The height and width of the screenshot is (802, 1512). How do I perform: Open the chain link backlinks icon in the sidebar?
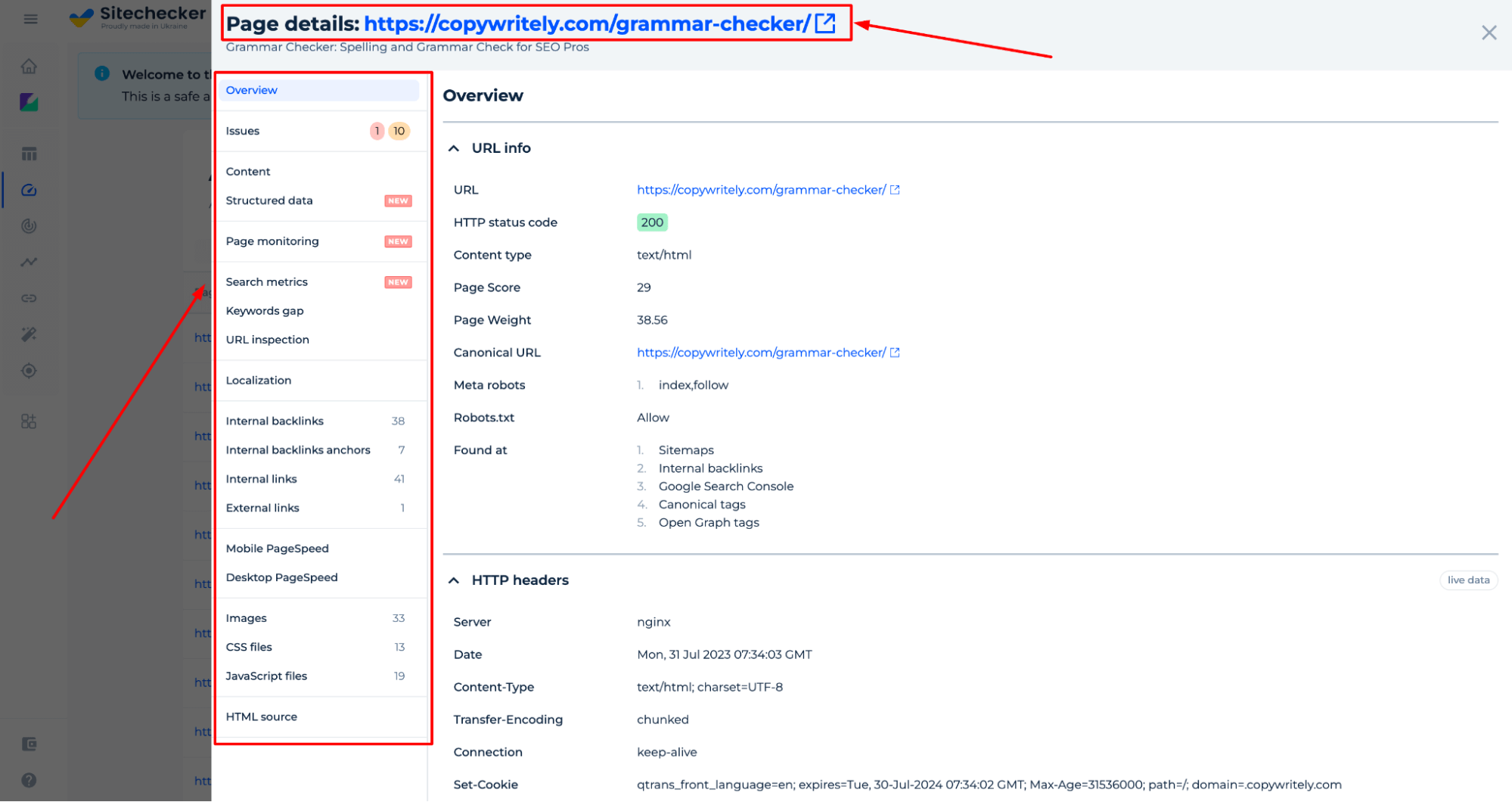[x=29, y=298]
